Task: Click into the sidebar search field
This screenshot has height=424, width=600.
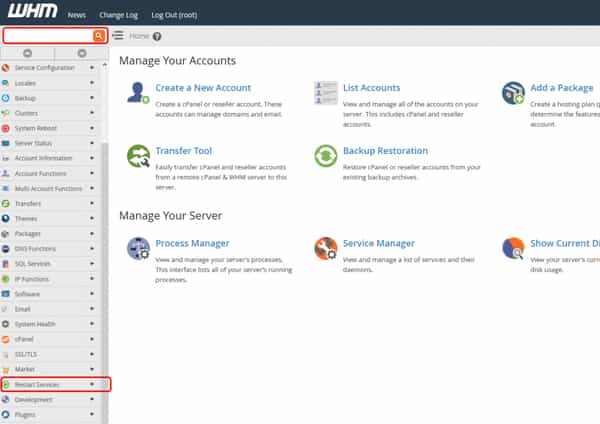Action: [49, 36]
